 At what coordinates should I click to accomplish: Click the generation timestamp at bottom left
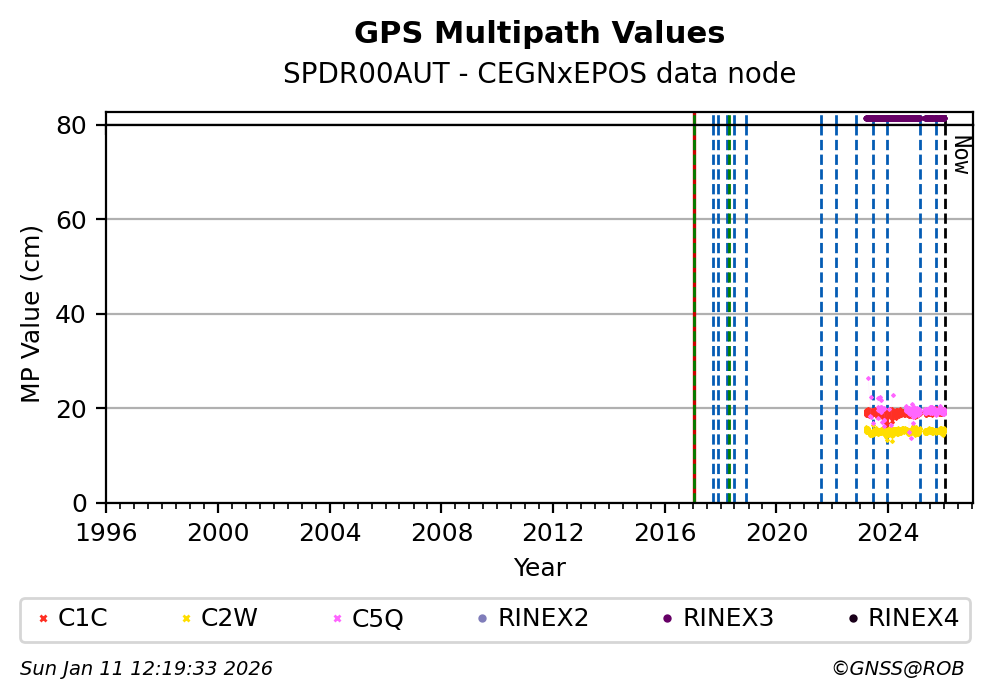coord(146,668)
